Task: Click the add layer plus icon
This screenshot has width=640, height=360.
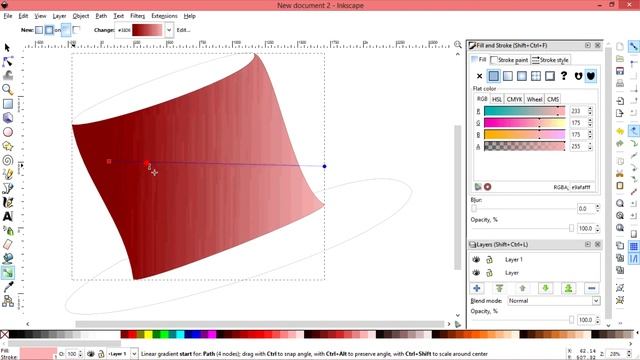Action: pyautogui.click(x=476, y=289)
